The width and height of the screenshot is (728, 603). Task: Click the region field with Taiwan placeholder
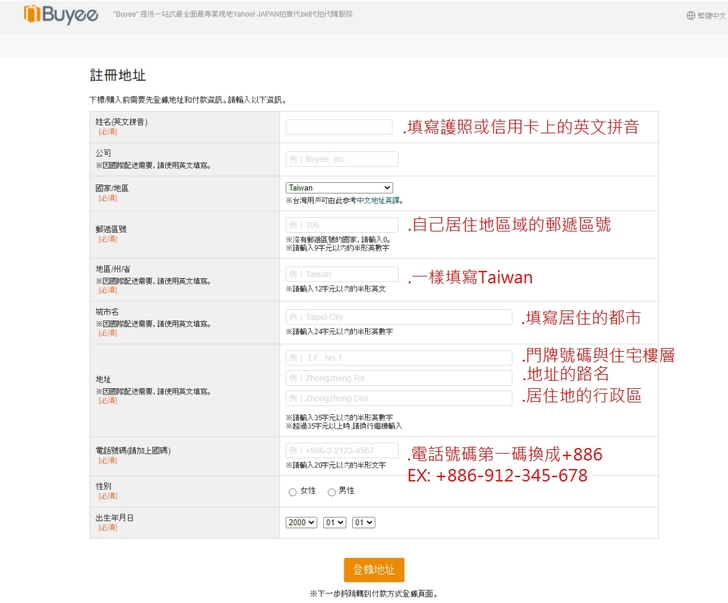[x=341, y=274]
